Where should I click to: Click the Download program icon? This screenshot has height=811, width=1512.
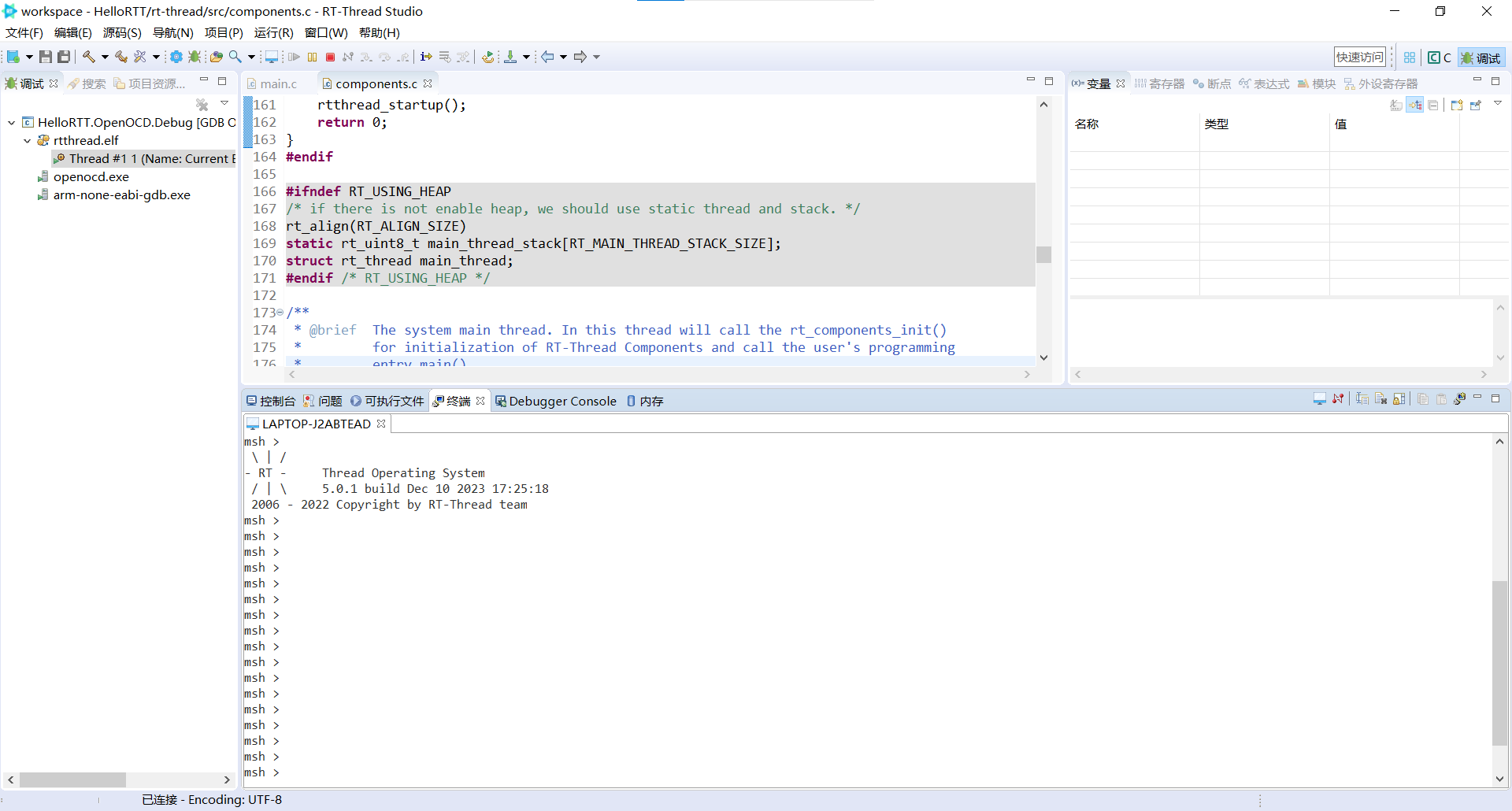[510, 57]
